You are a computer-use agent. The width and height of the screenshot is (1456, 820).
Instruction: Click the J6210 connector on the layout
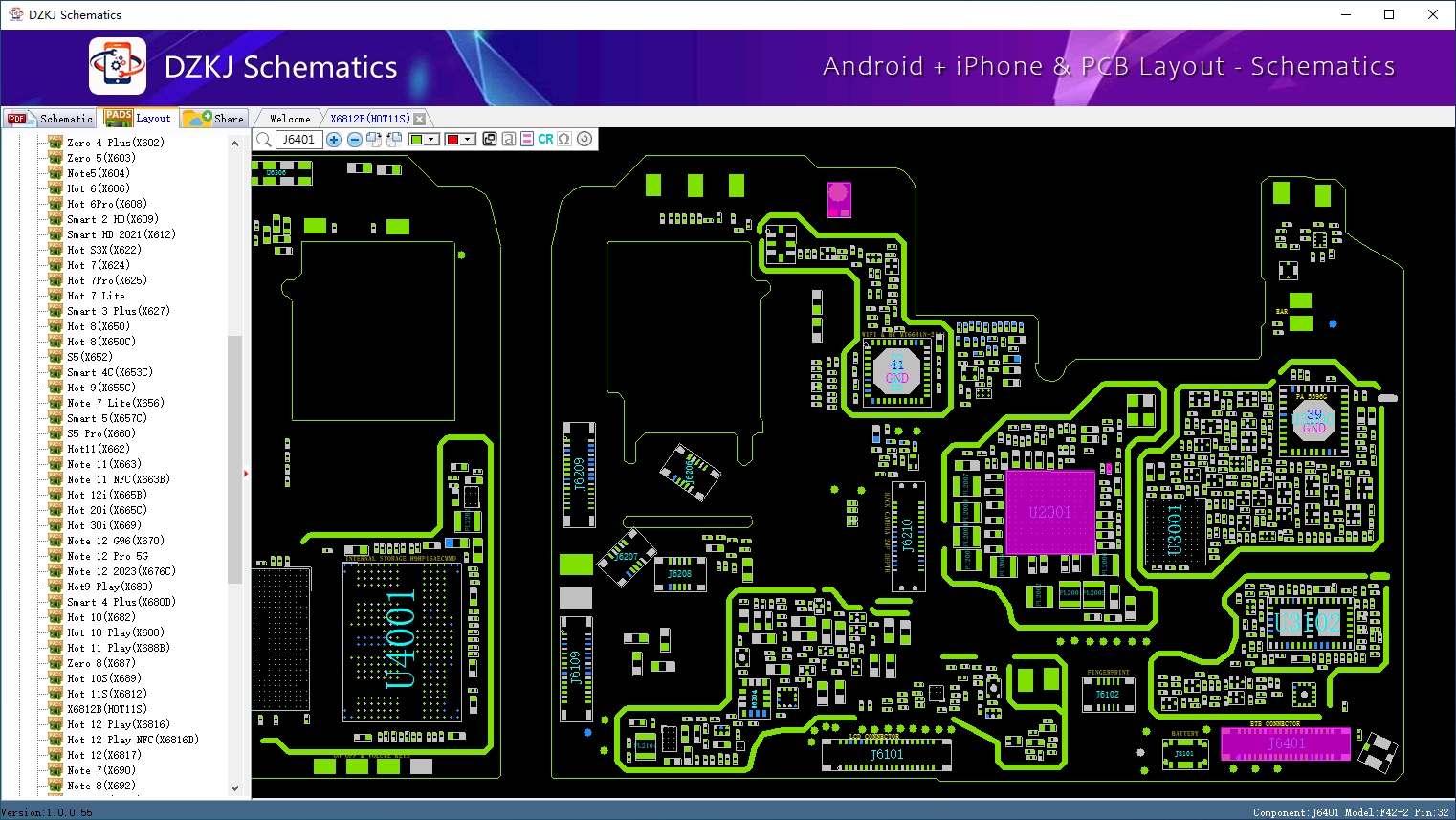point(907,536)
